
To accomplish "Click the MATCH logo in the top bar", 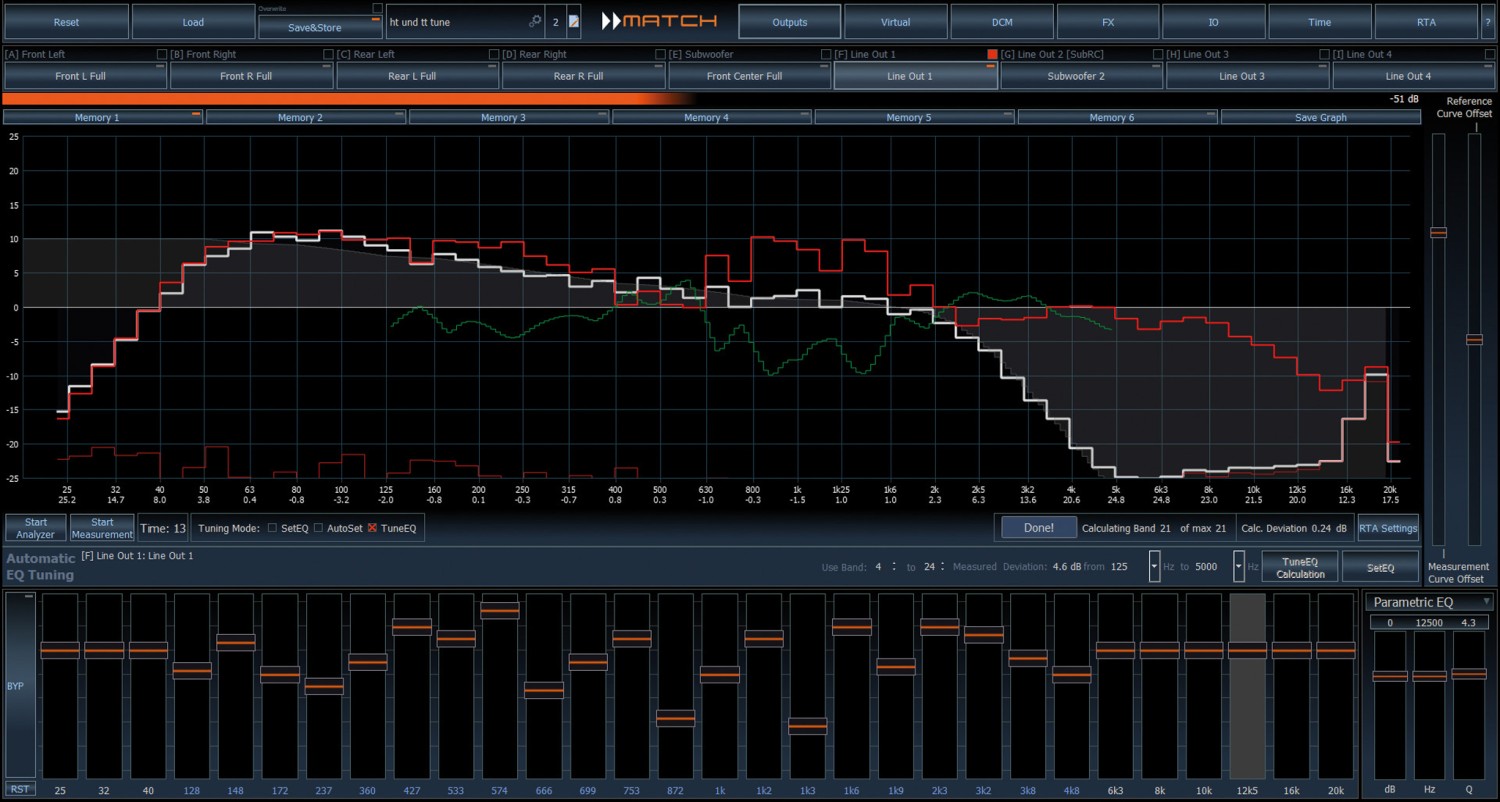I will pyautogui.click(x=660, y=21).
